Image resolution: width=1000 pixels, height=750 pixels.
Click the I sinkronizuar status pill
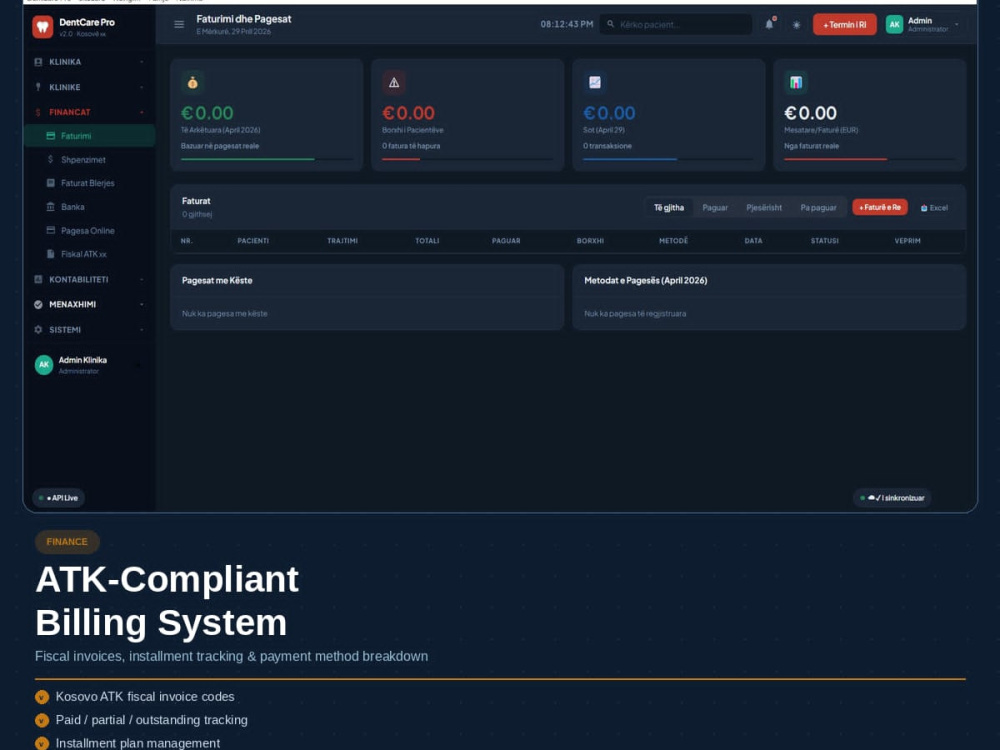[x=892, y=498]
